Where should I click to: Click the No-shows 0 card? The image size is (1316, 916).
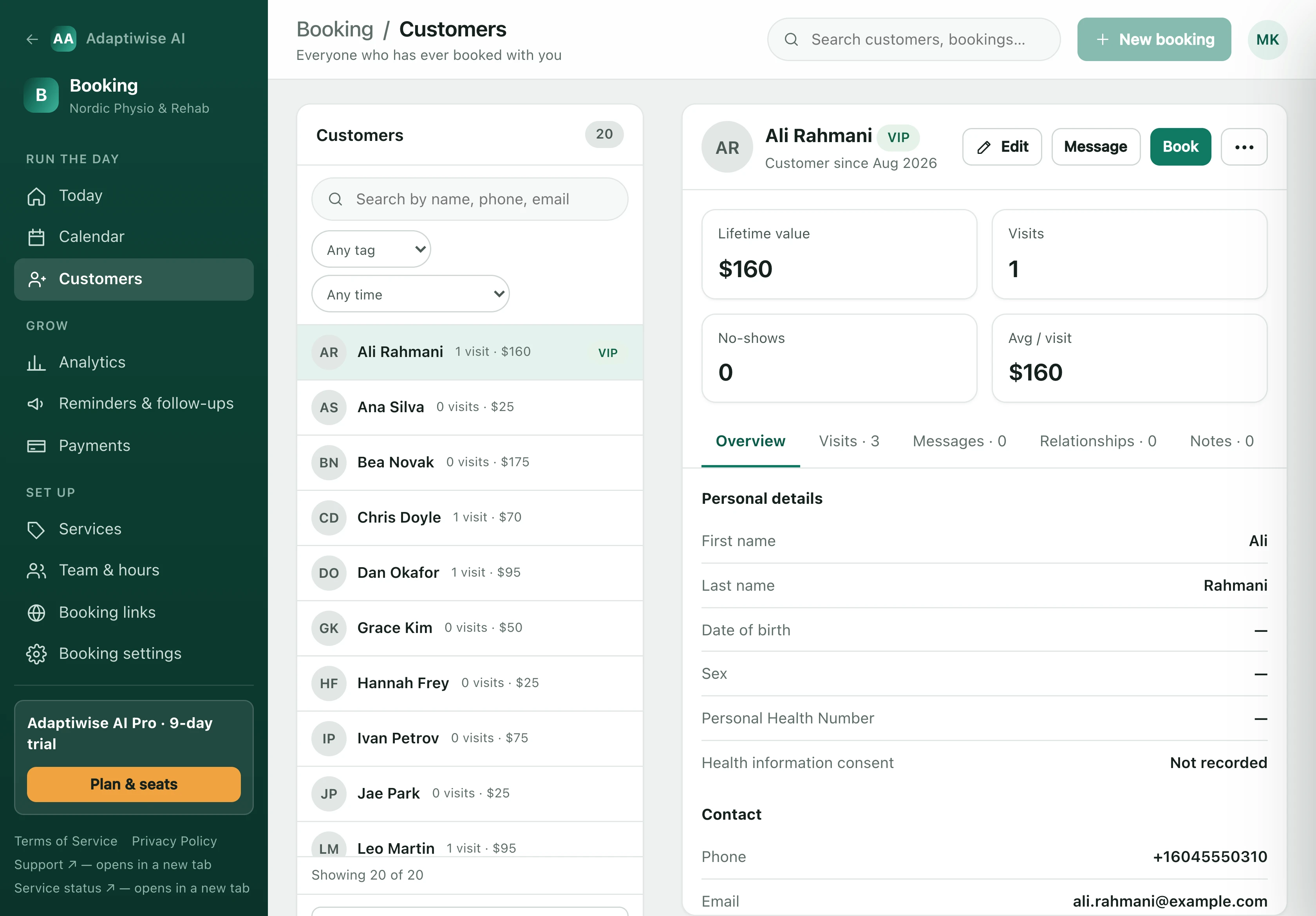(x=839, y=358)
